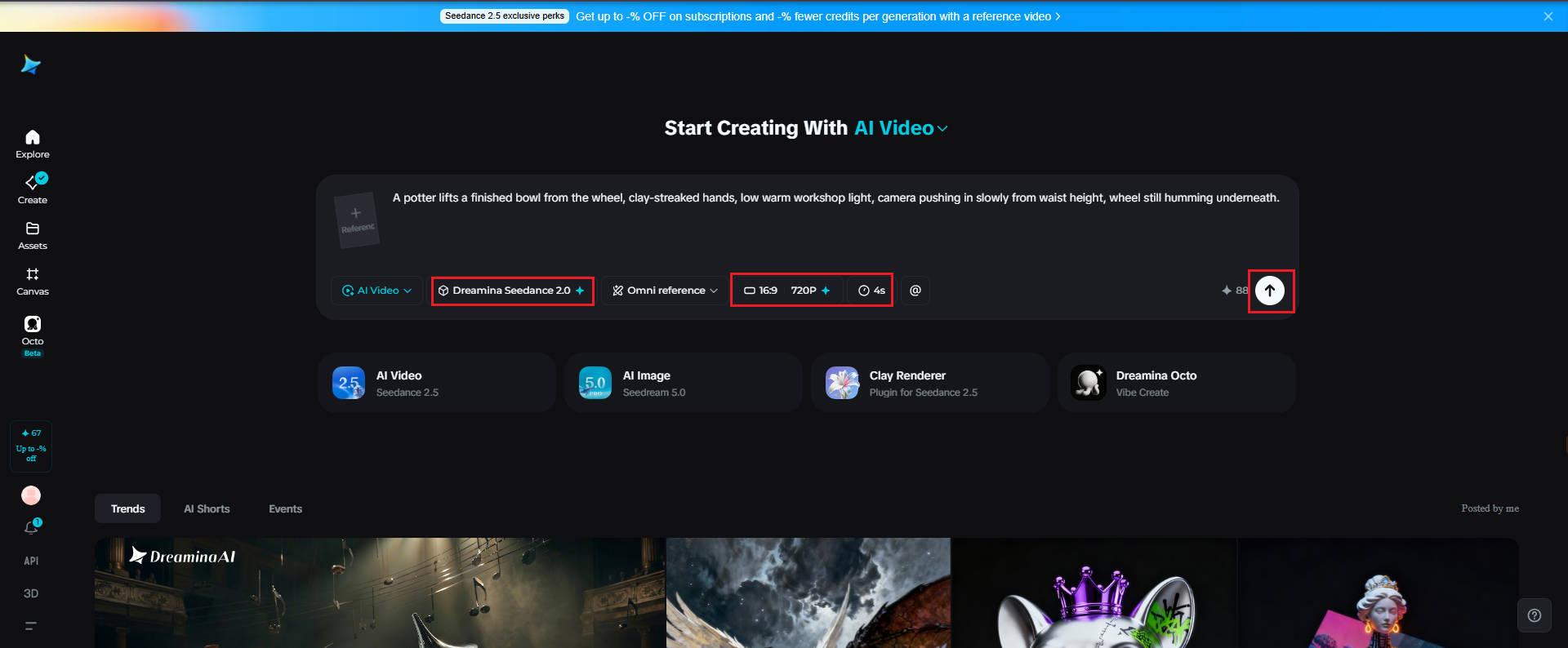The image size is (1568, 648).
Task: Open the DreaminaAI music notes thumbnail
Action: click(380, 593)
